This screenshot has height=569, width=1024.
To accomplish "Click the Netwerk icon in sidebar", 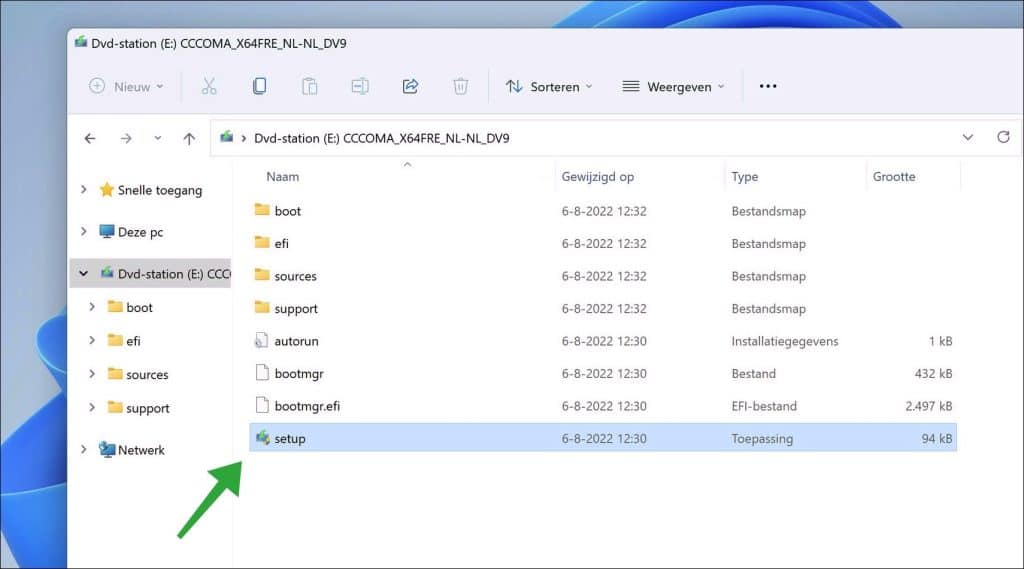I will pos(106,449).
